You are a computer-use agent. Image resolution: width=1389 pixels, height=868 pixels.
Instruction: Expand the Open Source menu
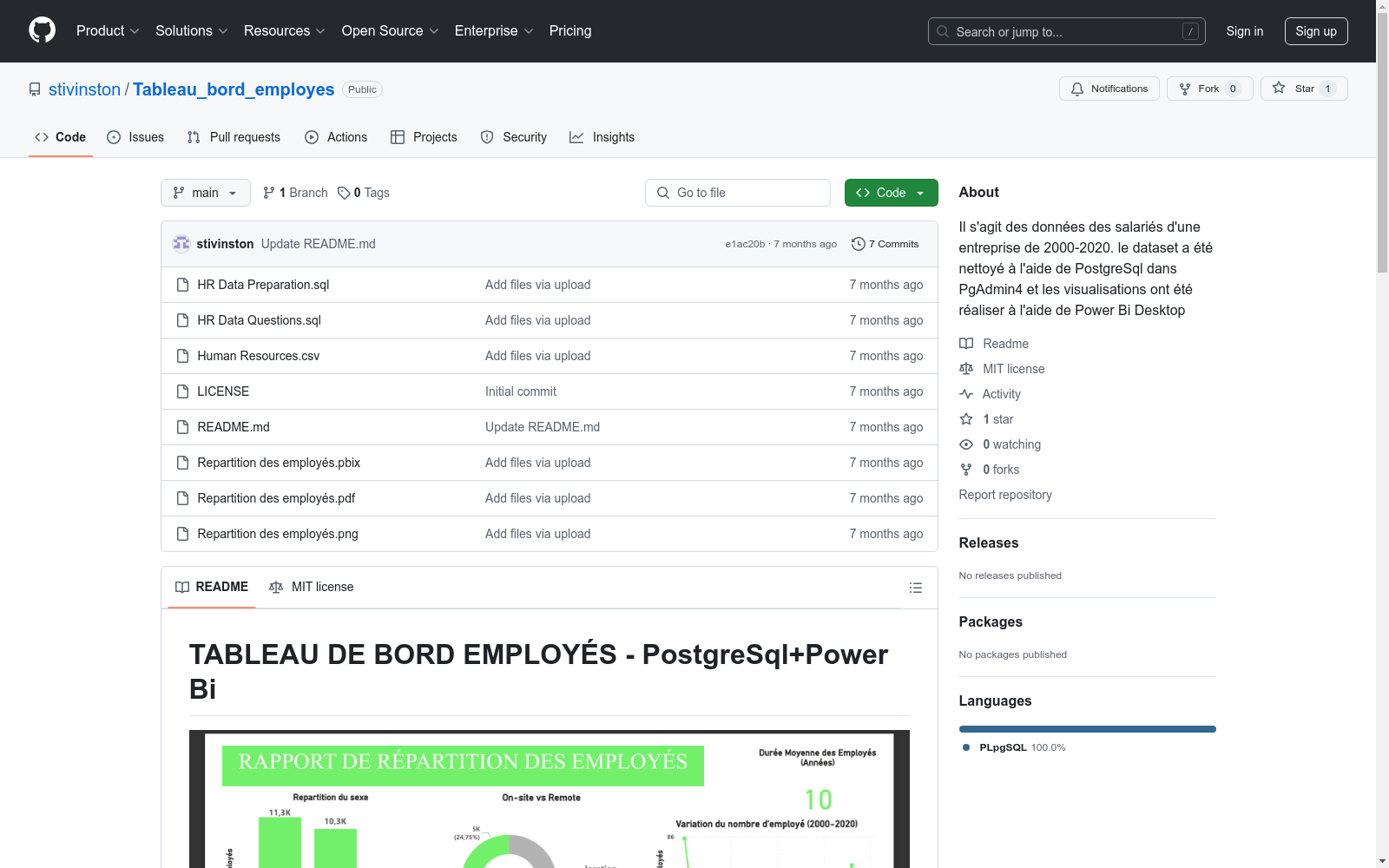point(391,30)
